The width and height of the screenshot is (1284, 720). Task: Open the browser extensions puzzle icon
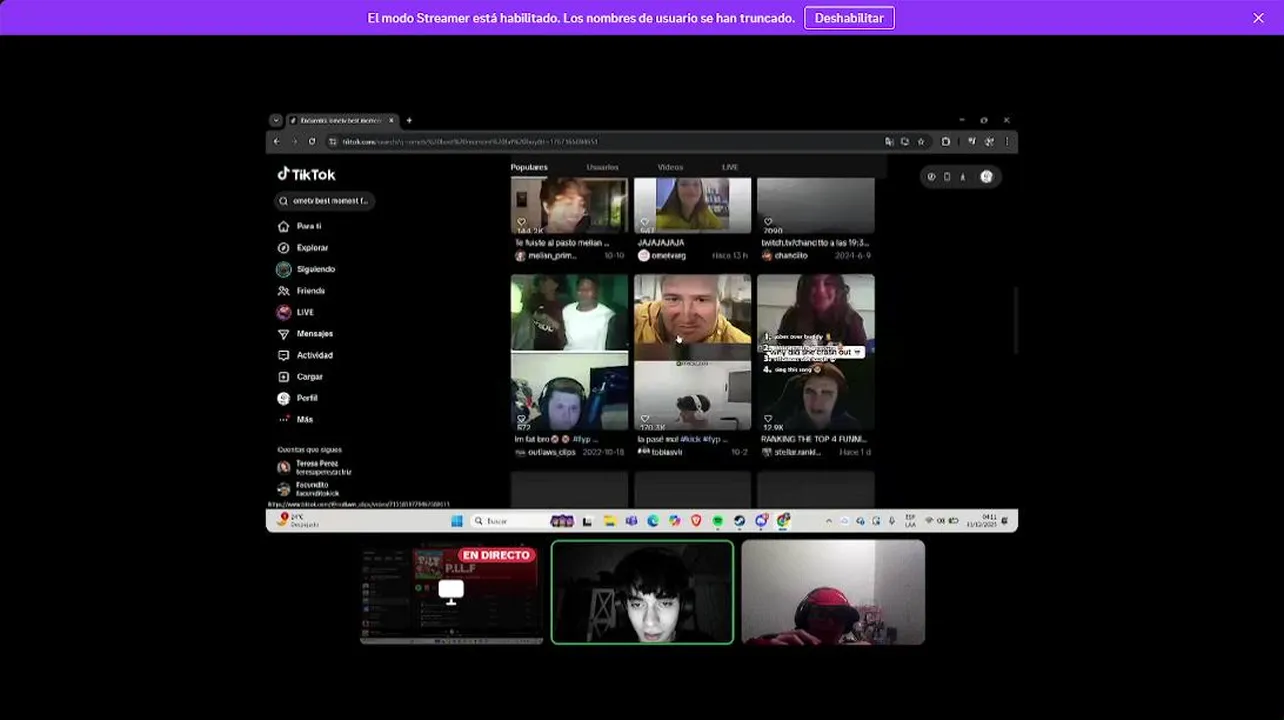[946, 142]
